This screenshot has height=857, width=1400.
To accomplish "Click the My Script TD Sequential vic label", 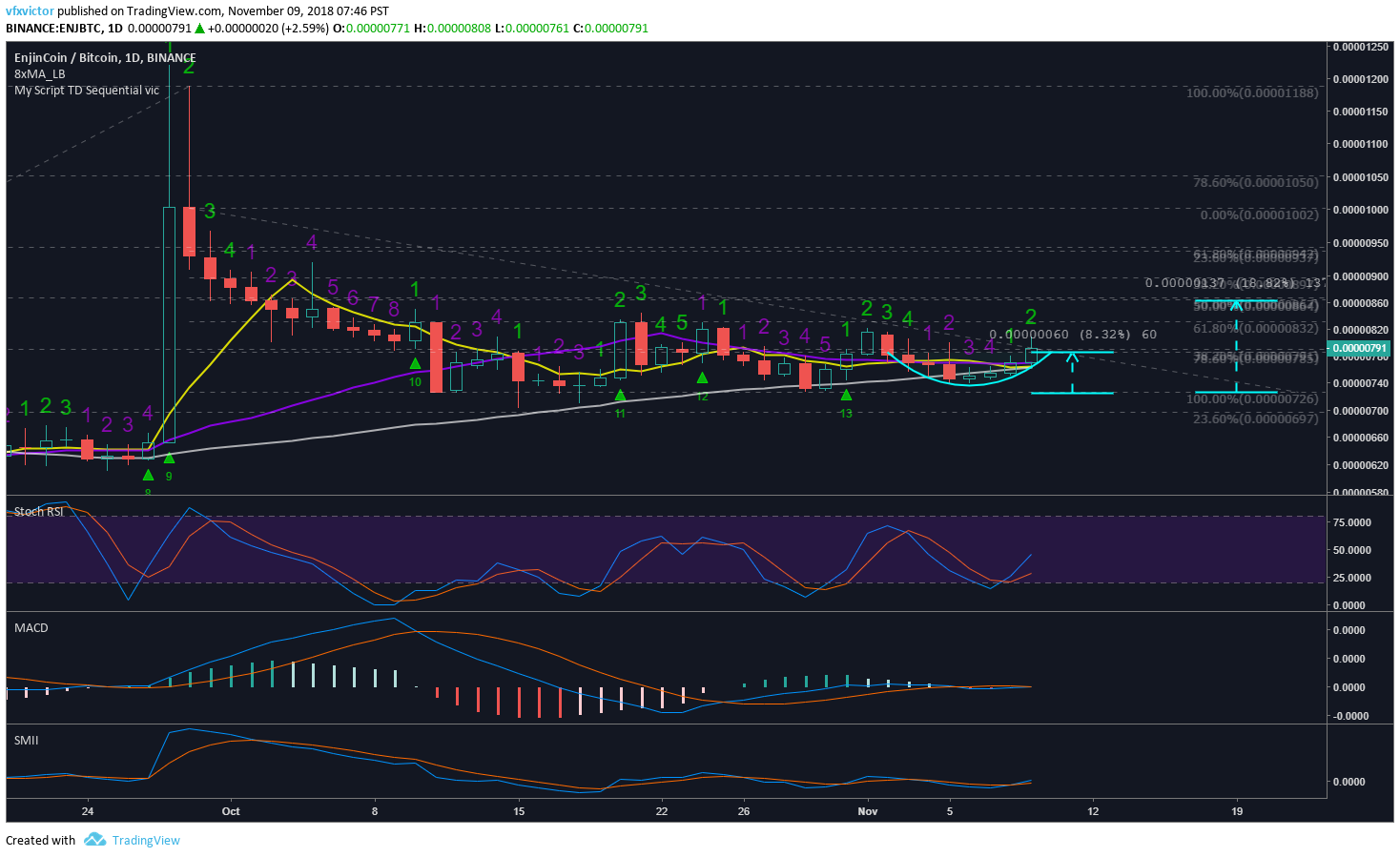I will (x=87, y=90).
